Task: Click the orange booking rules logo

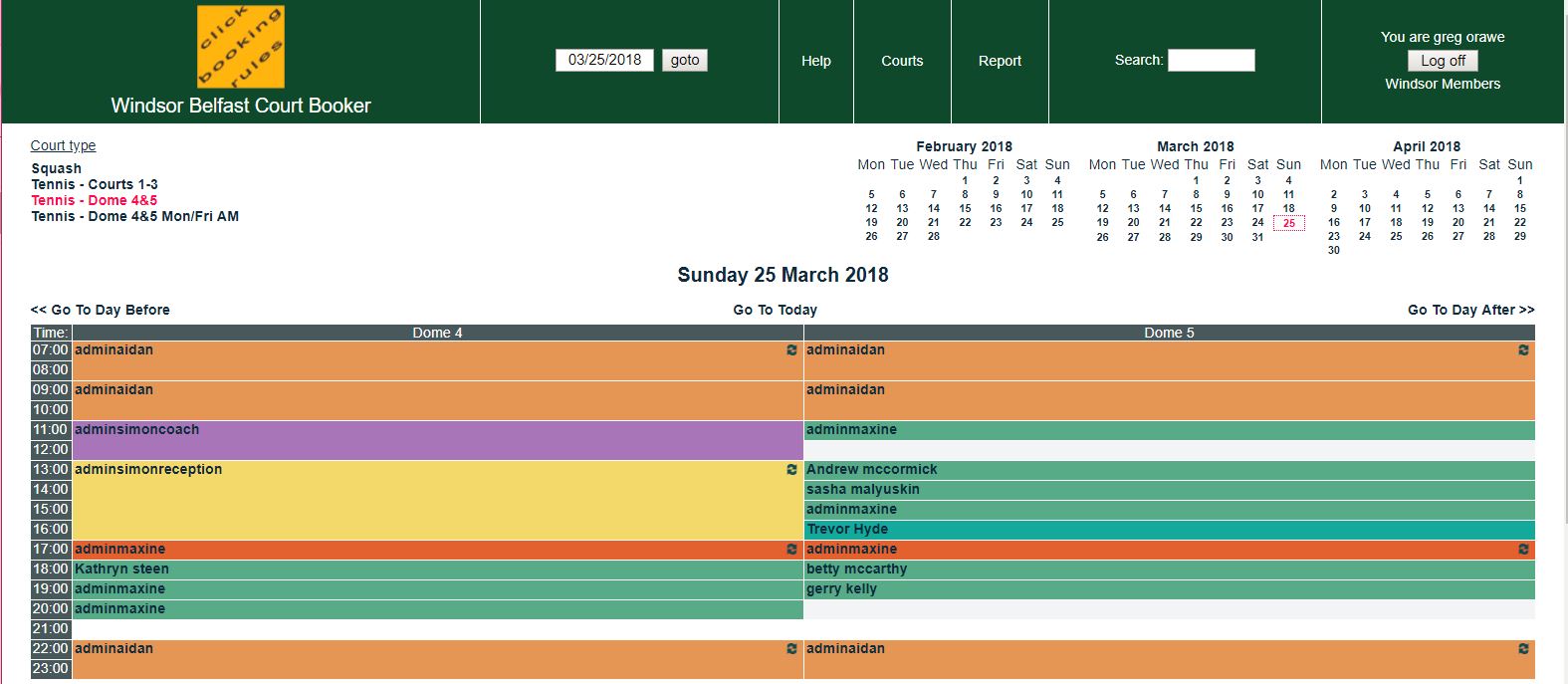Action: click(241, 47)
